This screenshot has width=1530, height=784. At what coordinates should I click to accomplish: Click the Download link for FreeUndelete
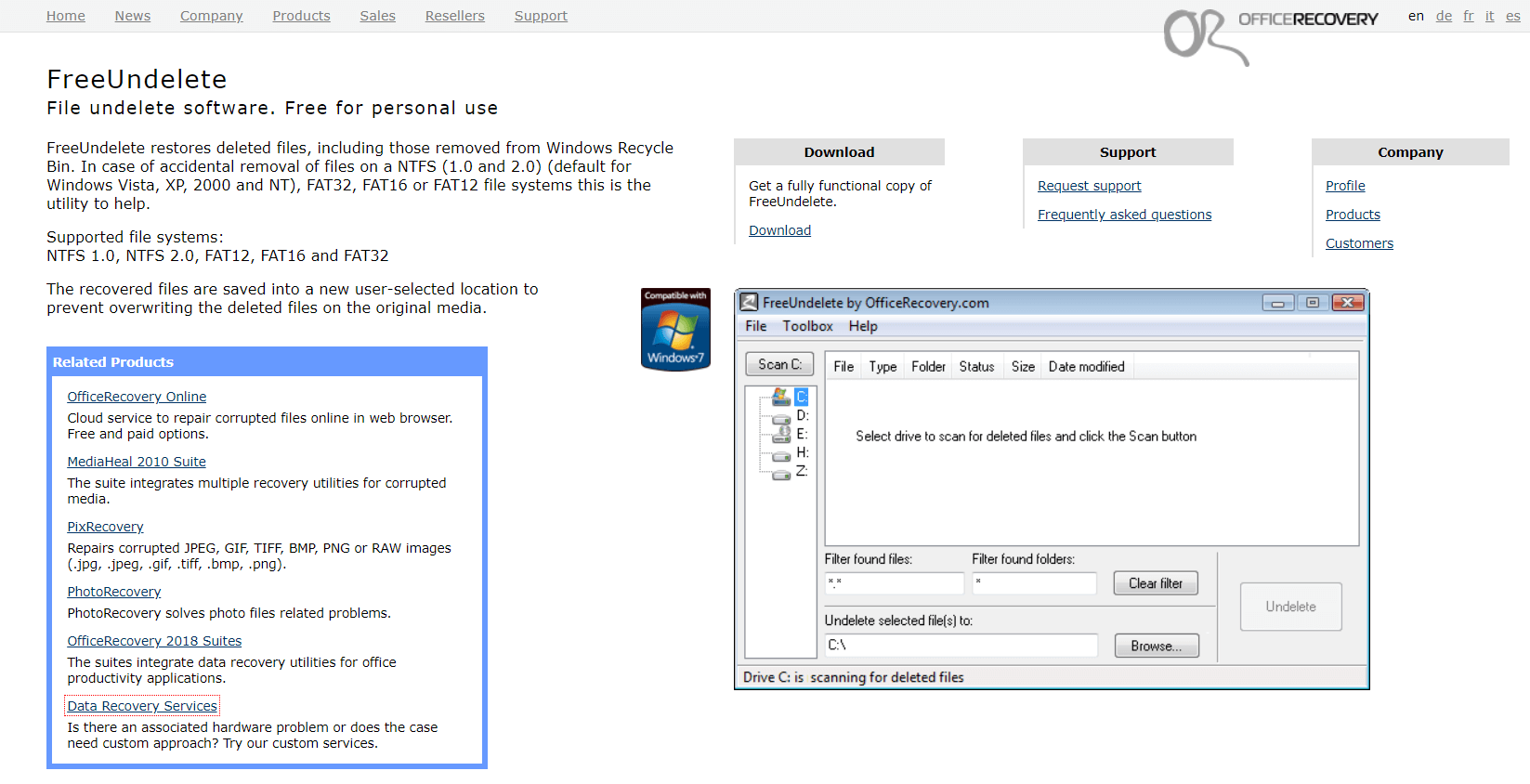coord(779,230)
